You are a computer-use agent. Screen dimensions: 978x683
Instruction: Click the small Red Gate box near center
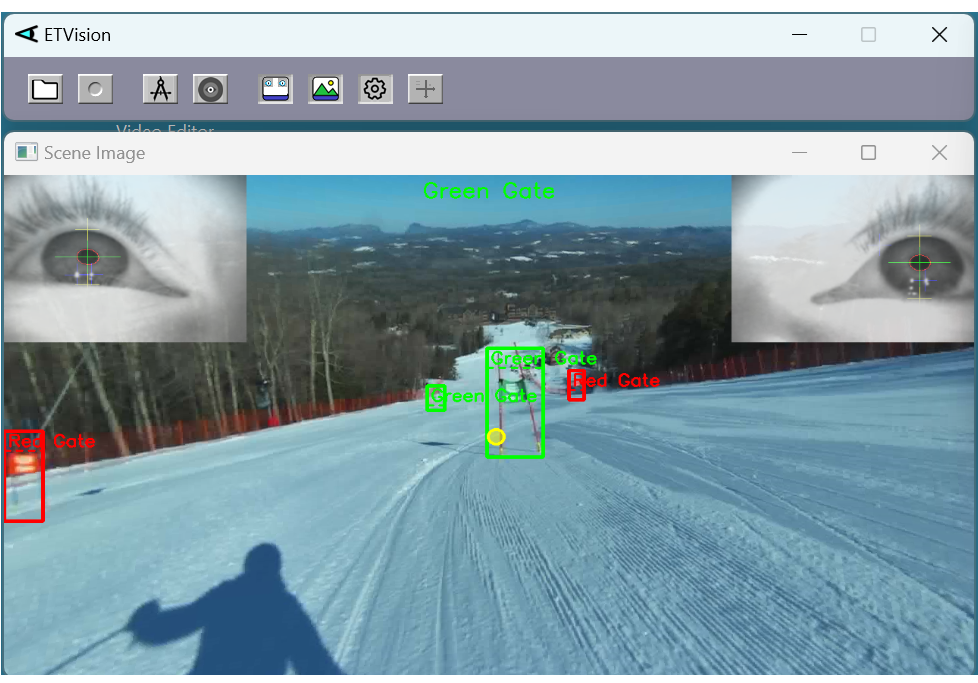pos(576,386)
